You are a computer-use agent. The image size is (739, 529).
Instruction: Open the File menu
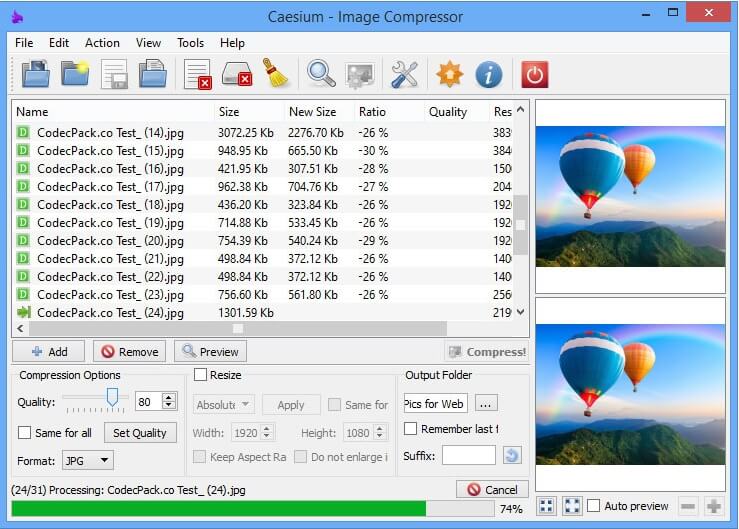coord(24,43)
